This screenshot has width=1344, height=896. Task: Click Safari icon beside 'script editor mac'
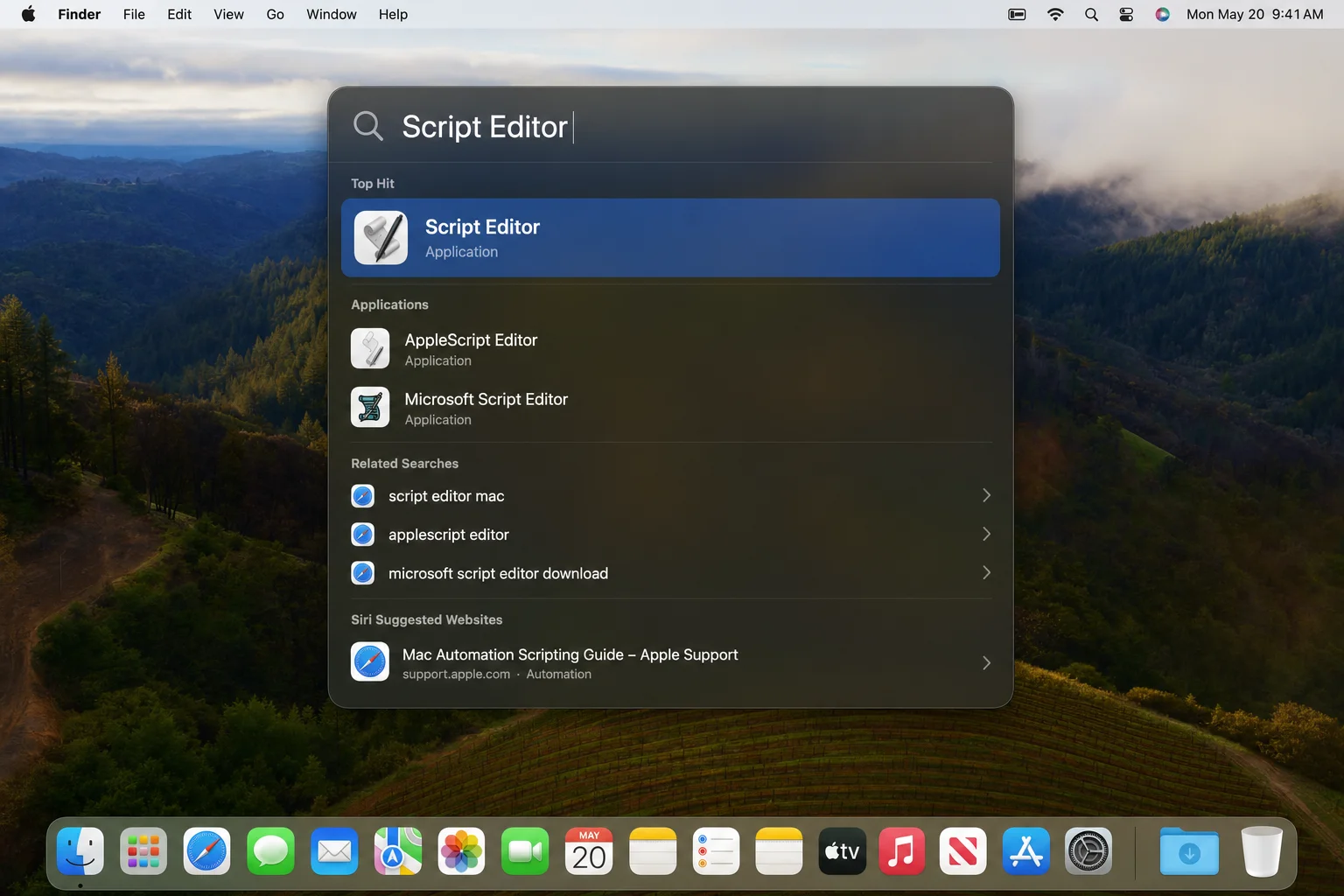click(x=362, y=496)
